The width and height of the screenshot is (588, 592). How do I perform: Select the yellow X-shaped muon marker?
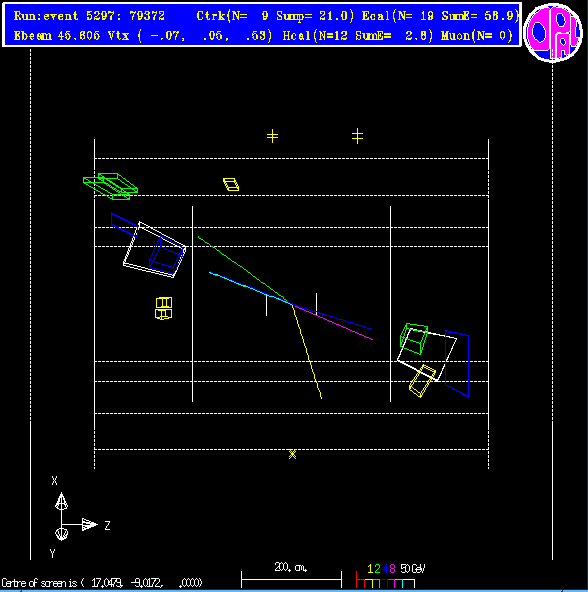[x=292, y=454]
